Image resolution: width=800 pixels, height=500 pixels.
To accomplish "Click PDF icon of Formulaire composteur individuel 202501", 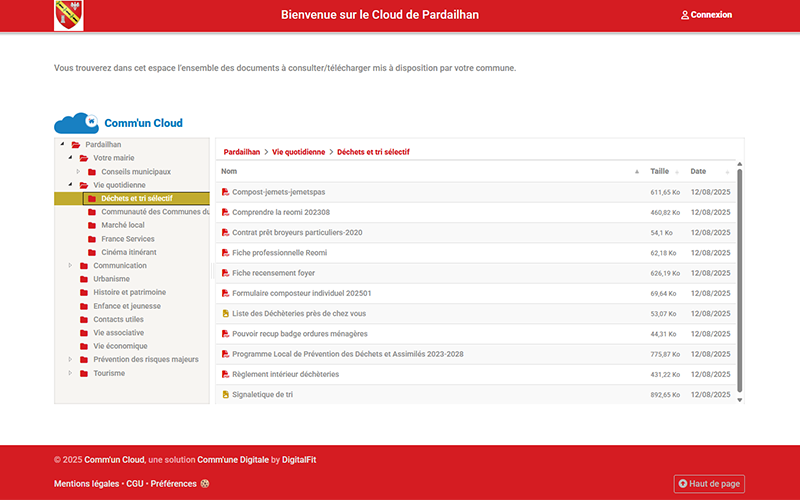I will (225, 293).
